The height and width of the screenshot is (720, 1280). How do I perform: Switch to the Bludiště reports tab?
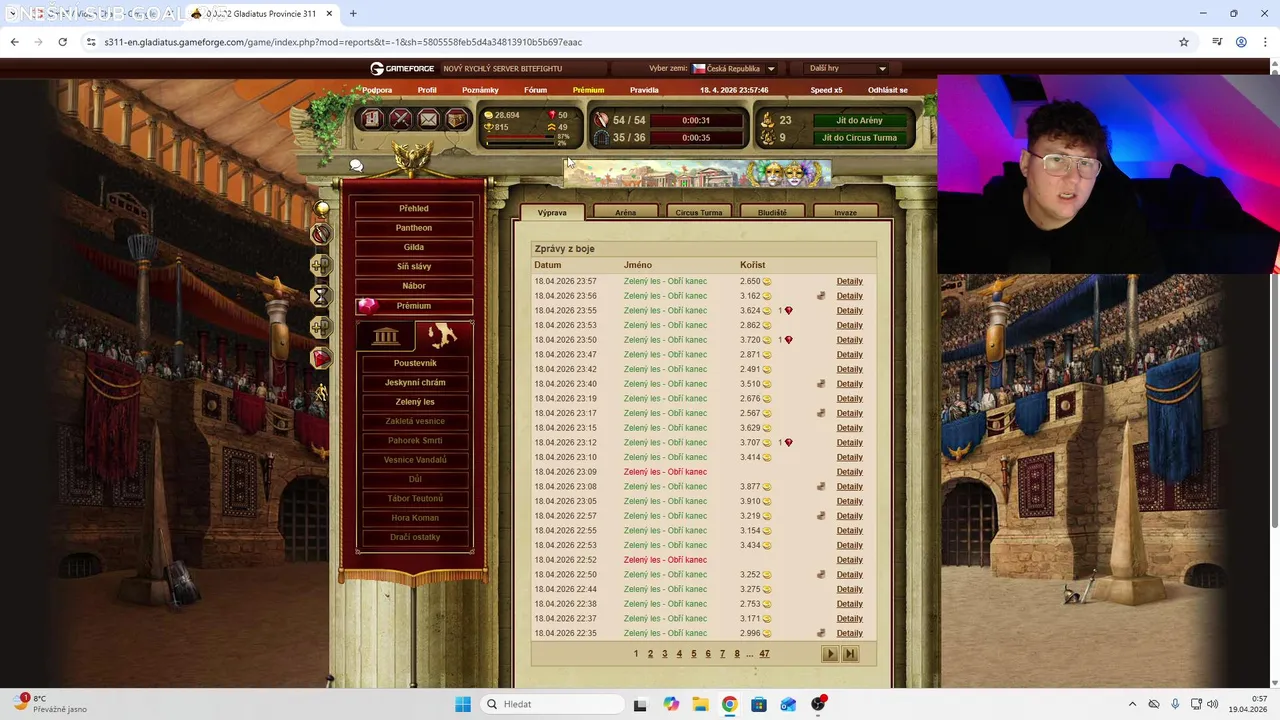click(772, 212)
